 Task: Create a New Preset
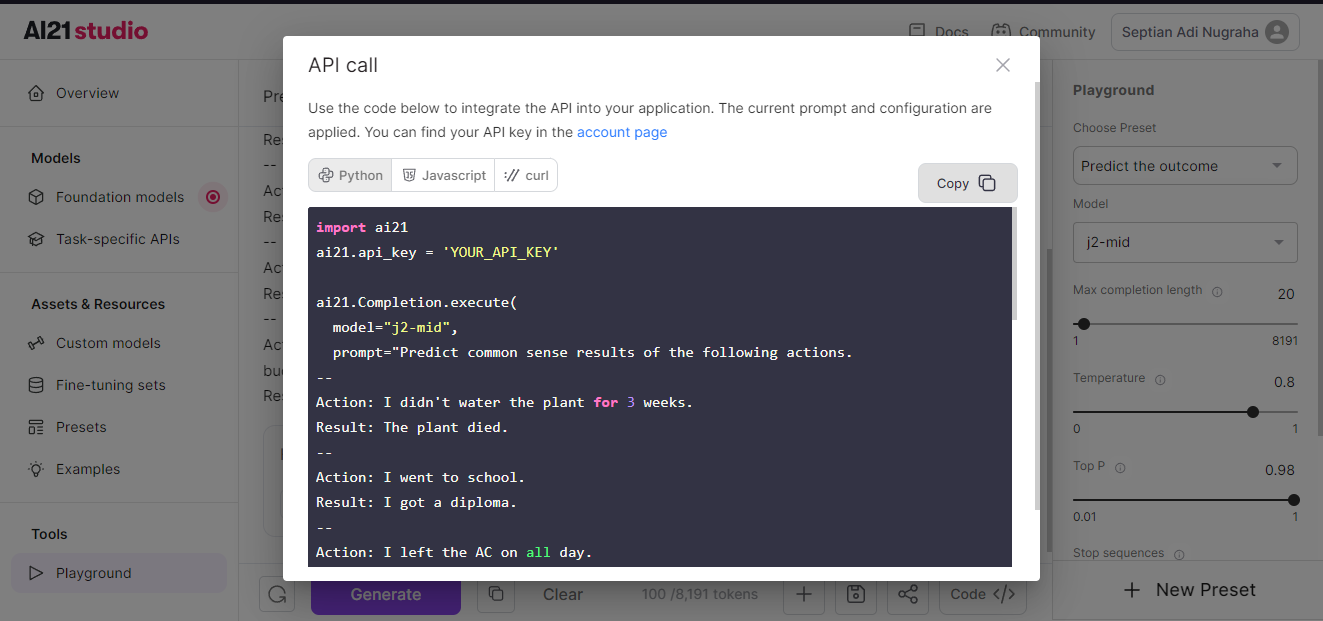(1188, 590)
